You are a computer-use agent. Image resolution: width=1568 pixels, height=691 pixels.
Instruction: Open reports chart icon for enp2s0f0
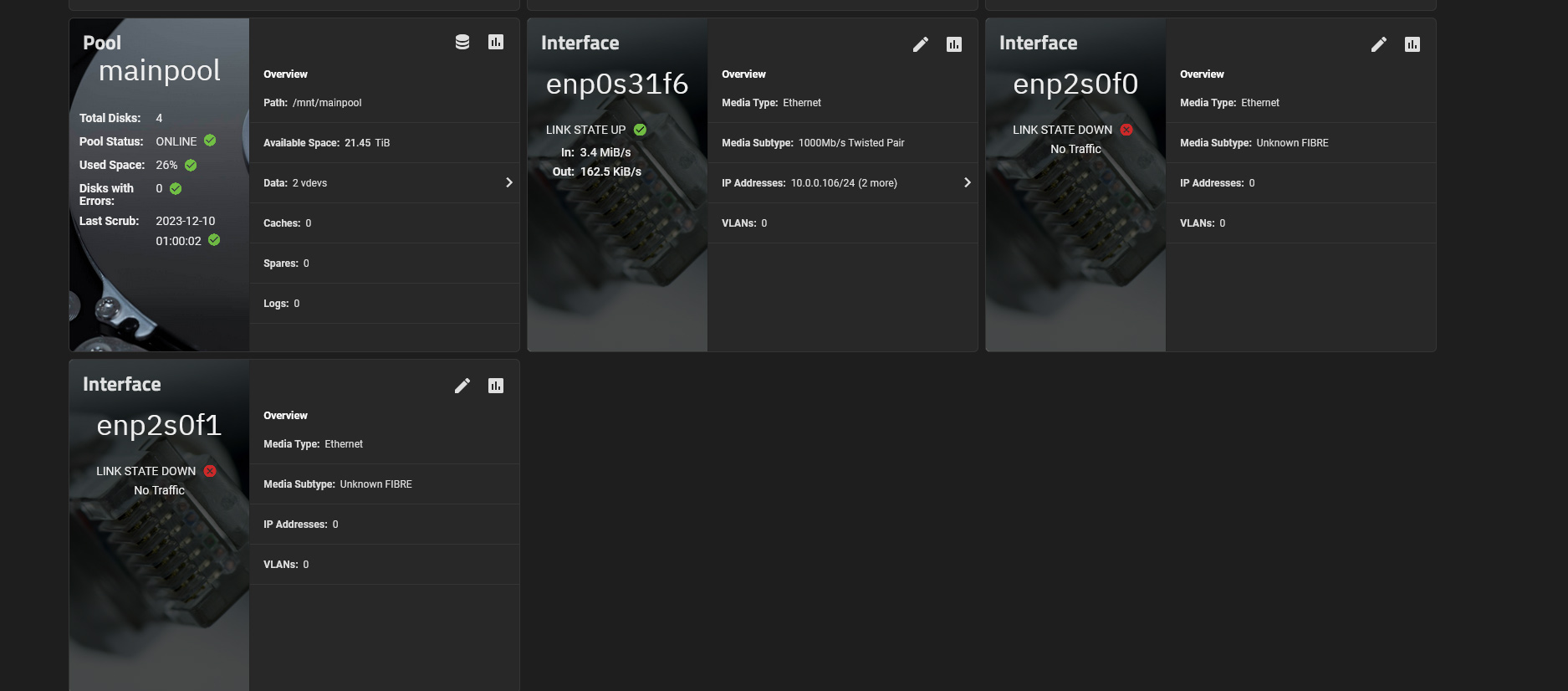point(1412,44)
